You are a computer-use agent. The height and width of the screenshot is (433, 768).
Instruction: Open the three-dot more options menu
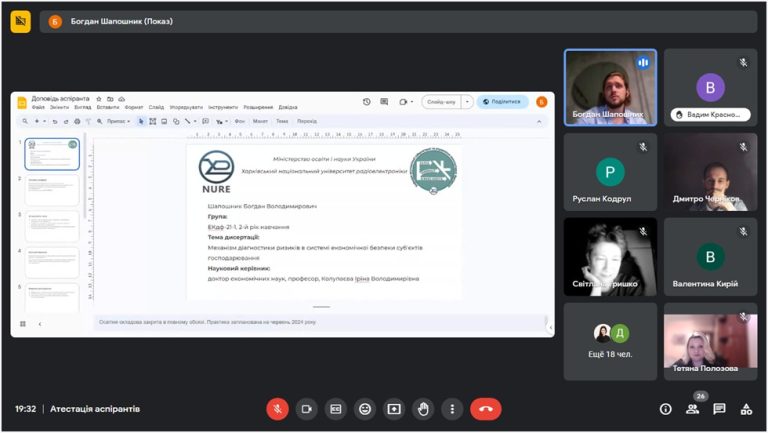(452, 409)
